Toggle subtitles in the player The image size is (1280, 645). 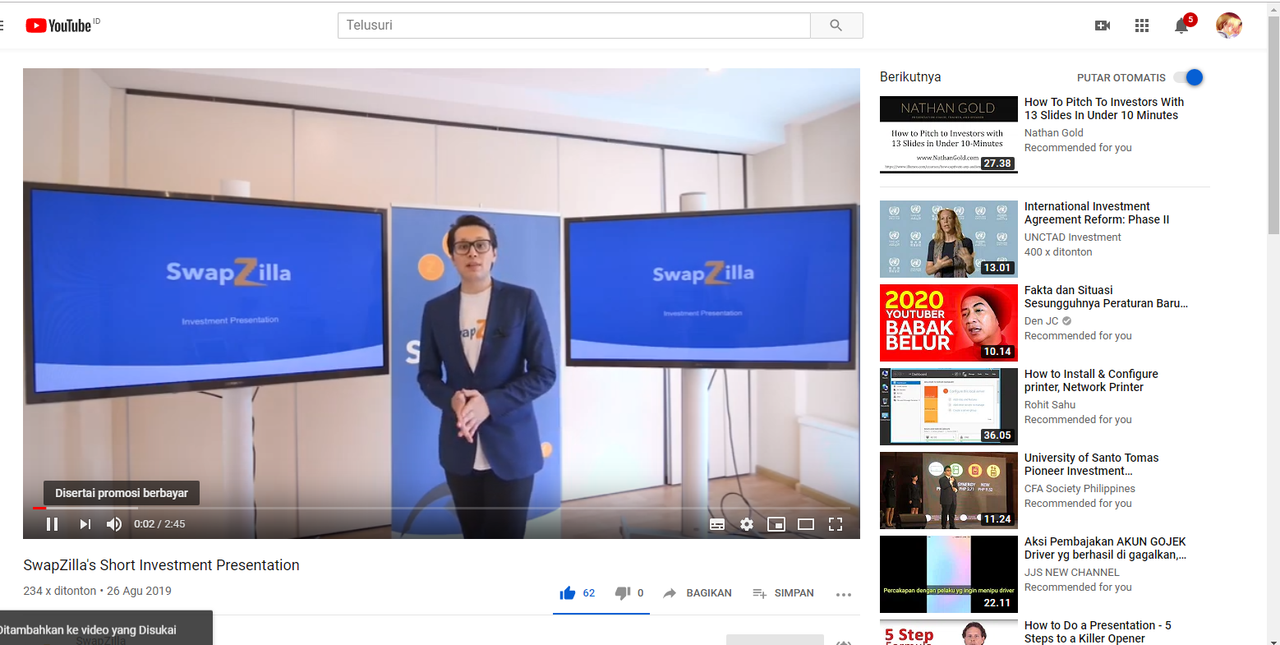click(717, 524)
